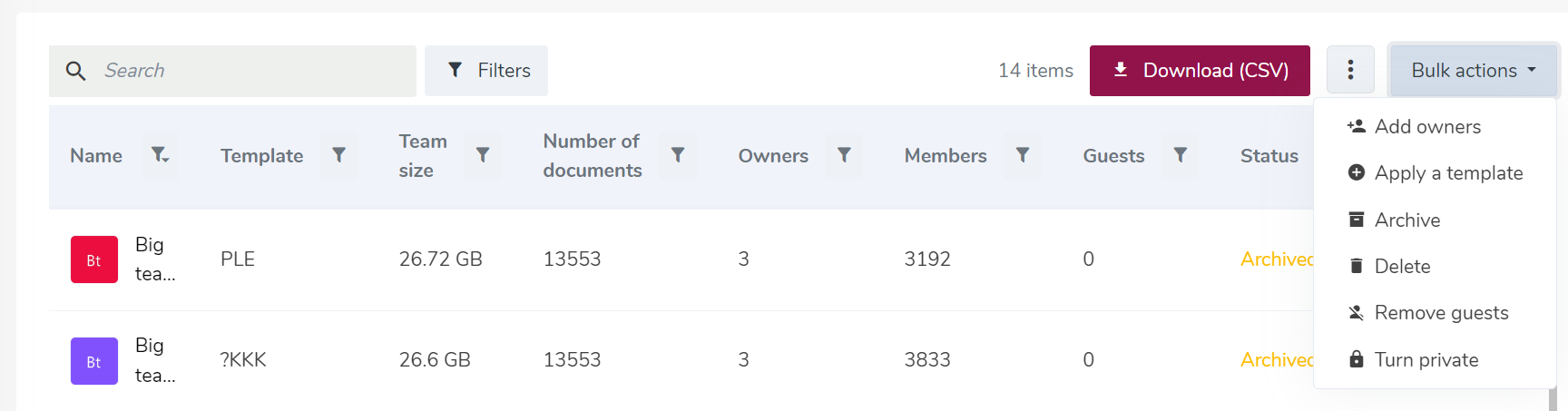Click the magnifier search icon
Screen dimensions: 1568x411
tap(76, 71)
